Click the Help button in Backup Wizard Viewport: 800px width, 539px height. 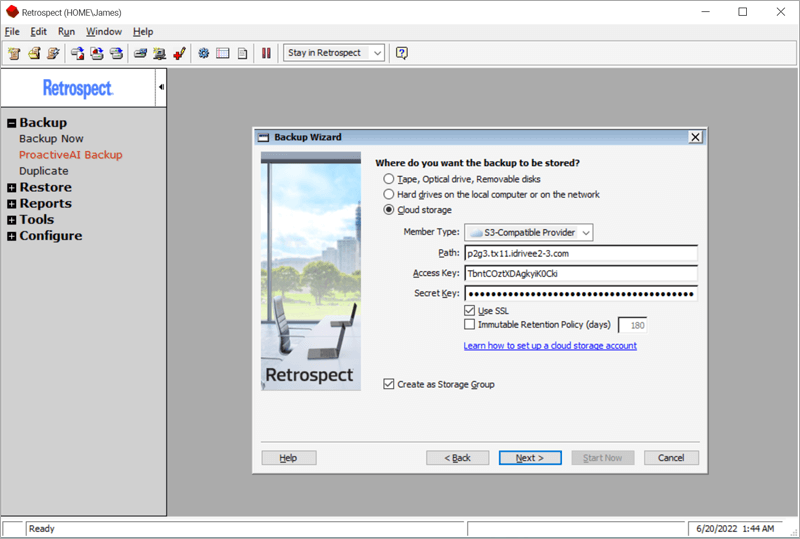[x=289, y=458]
